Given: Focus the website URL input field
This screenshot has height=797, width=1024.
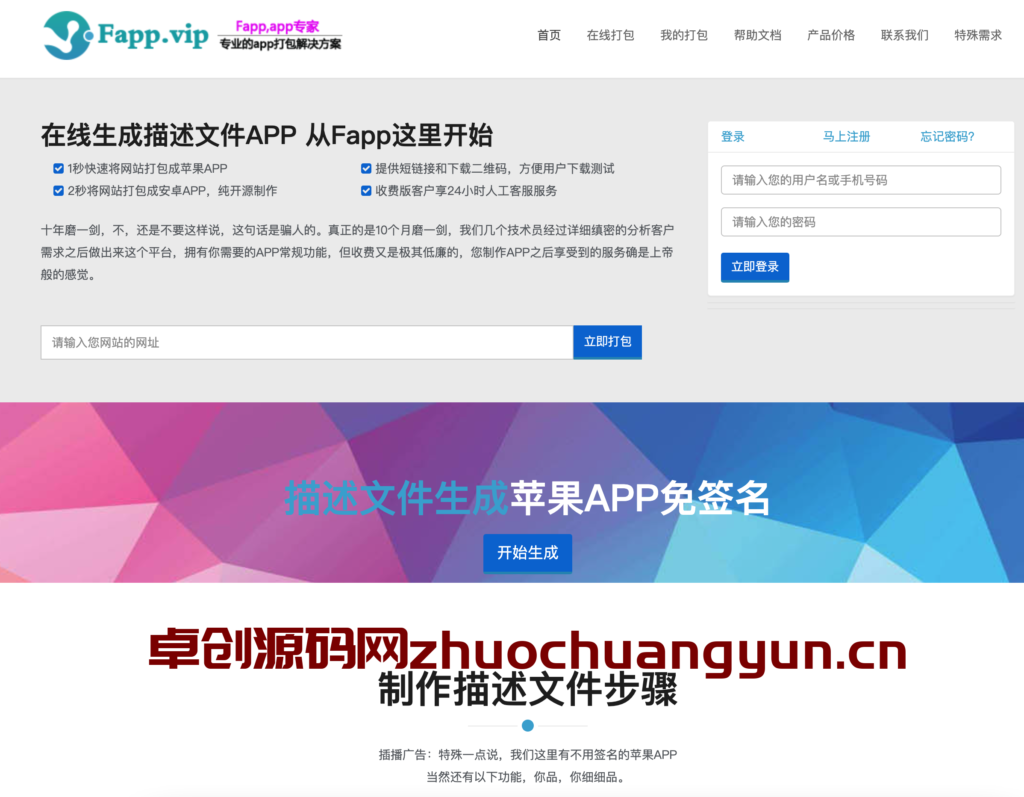Looking at the screenshot, I should point(307,342).
